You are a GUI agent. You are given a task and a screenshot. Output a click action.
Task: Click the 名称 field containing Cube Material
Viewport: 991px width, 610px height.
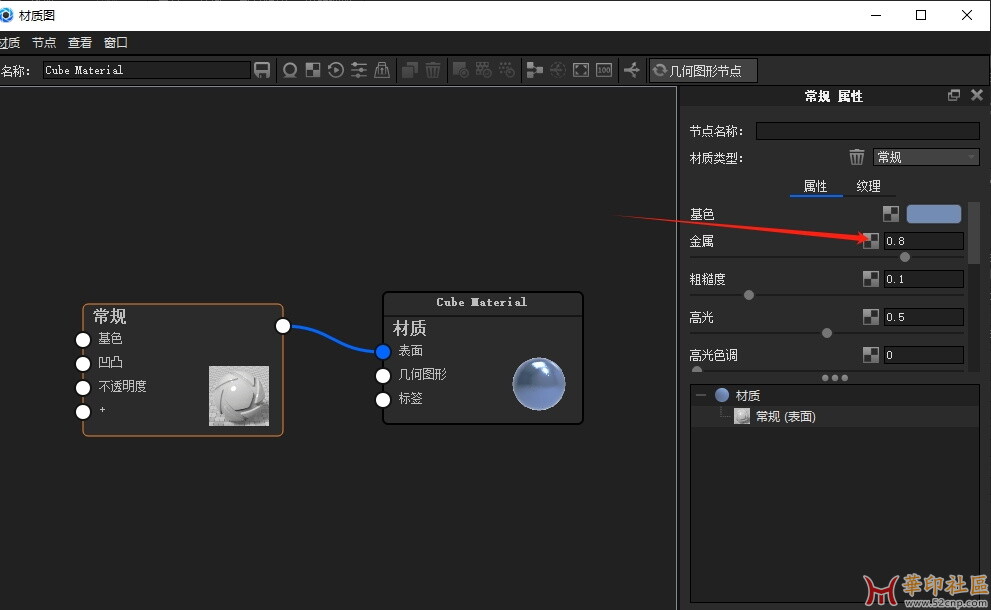click(146, 70)
